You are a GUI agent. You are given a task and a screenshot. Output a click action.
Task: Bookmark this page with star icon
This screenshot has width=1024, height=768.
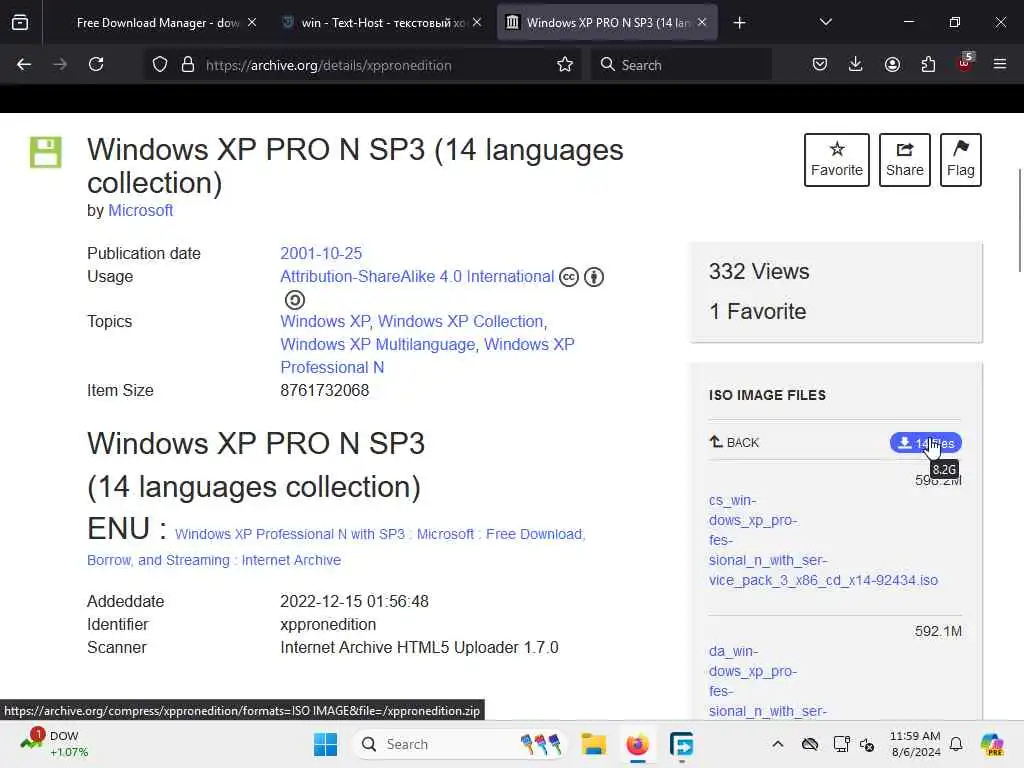click(565, 65)
